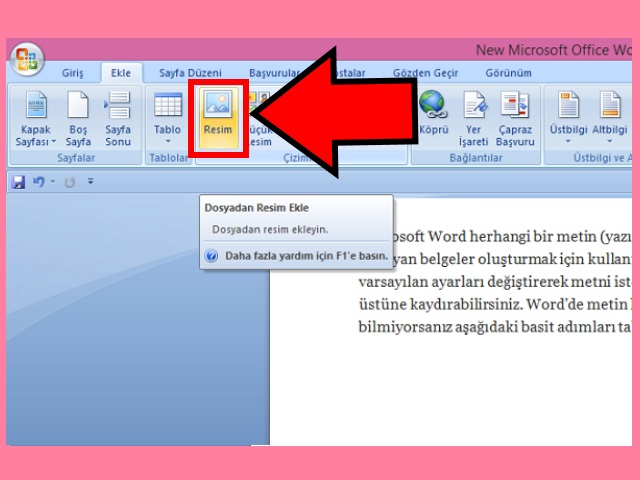
Task: Click the line starting 'bilmiyorsanız aşağıdaki basit'
Action: 495,327
